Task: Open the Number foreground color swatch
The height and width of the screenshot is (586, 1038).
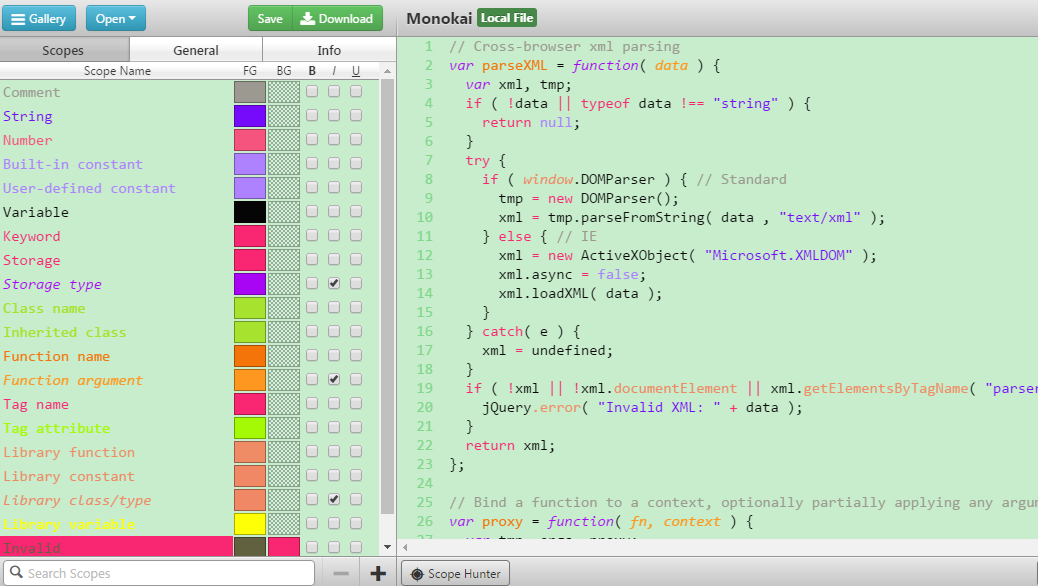Action: coord(250,140)
